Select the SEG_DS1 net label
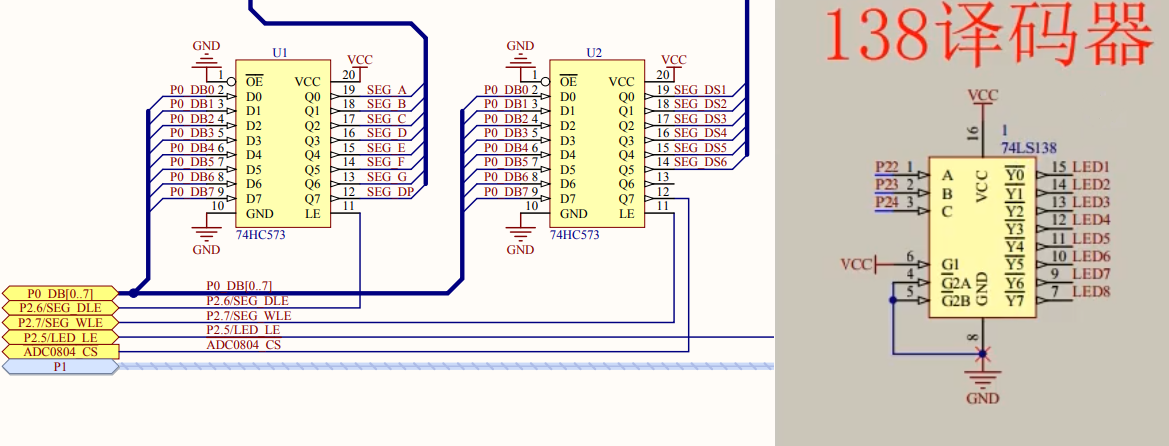The width and height of the screenshot is (1169, 446). 700,90
